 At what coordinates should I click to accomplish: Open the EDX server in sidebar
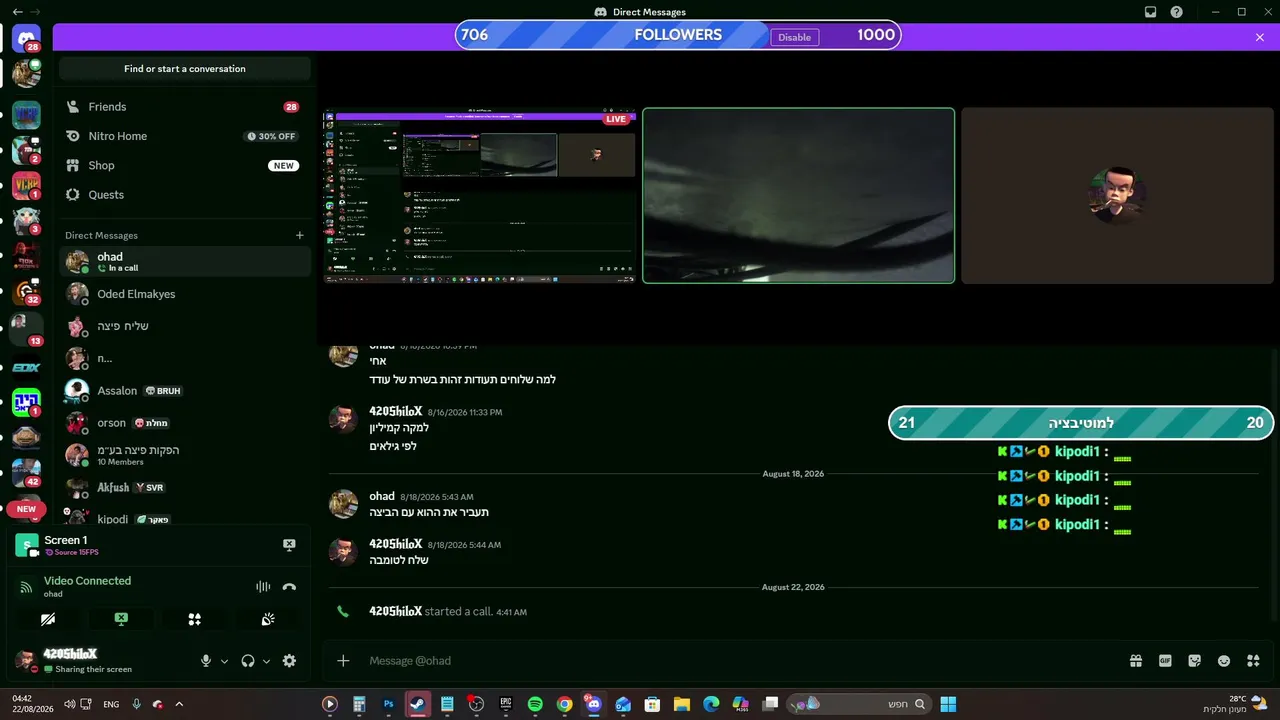click(26, 367)
